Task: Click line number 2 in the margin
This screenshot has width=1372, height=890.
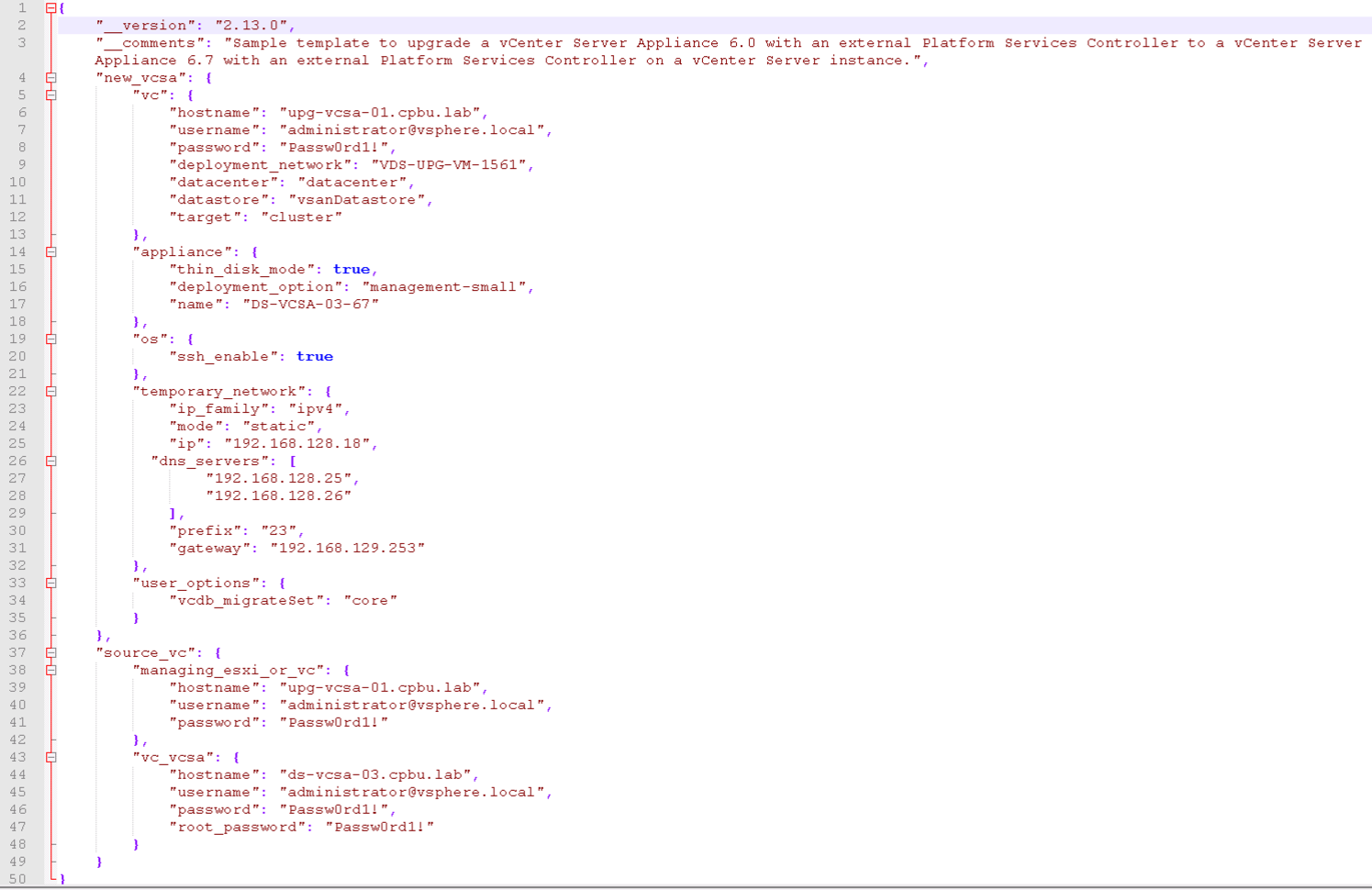Action: (22, 26)
